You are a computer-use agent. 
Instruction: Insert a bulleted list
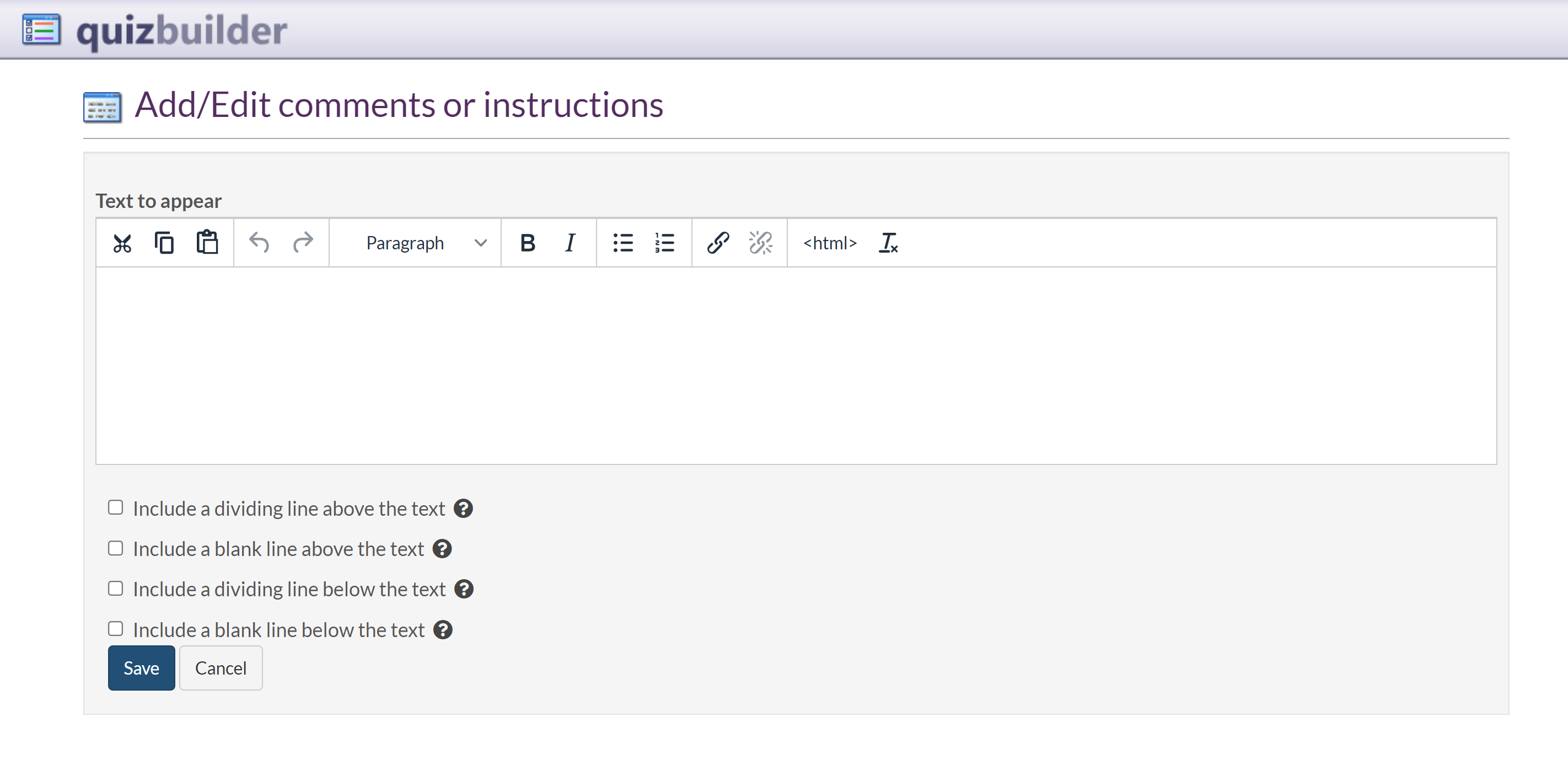coord(622,243)
